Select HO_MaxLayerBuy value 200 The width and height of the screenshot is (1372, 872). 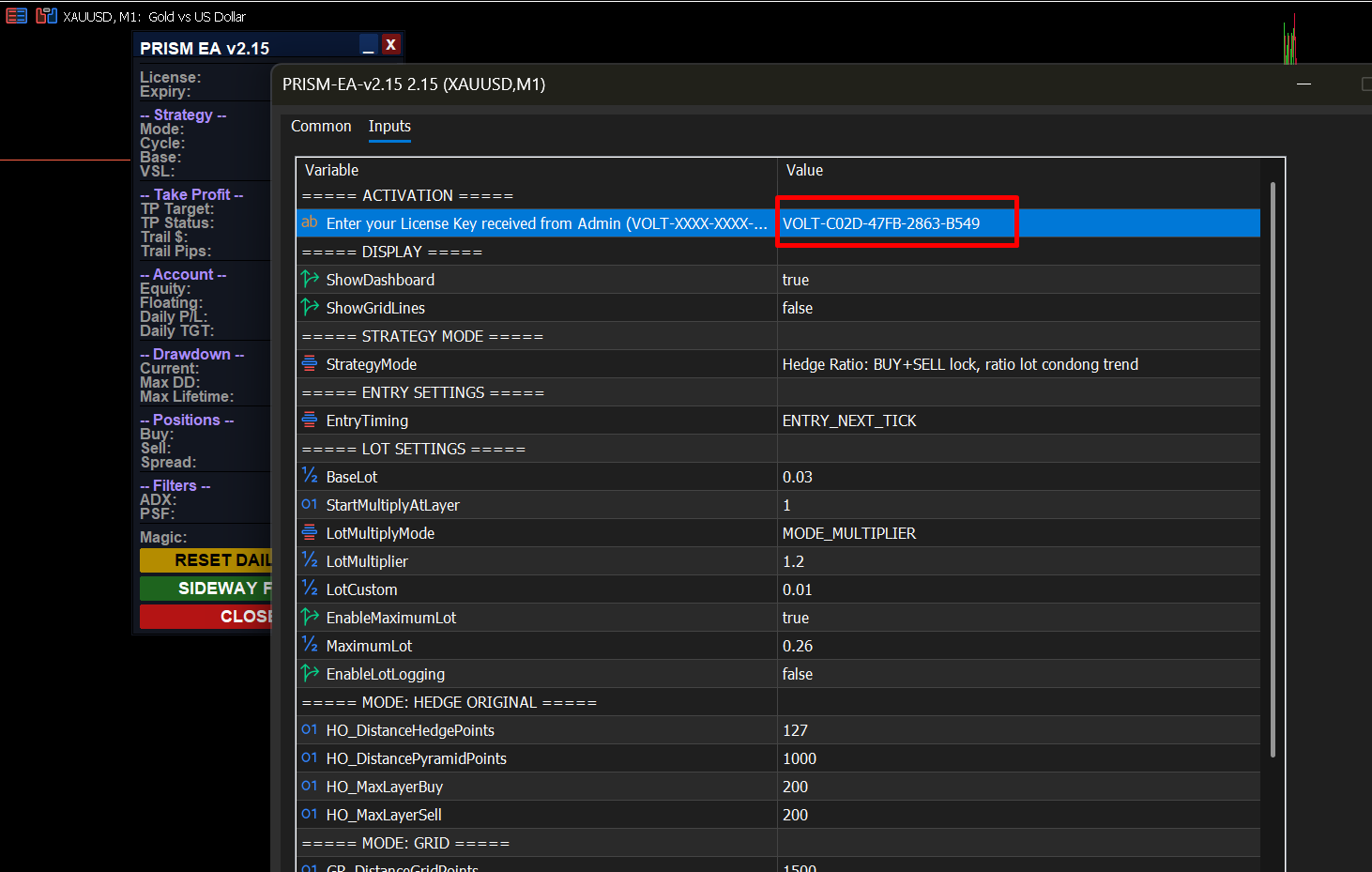[1018, 787]
